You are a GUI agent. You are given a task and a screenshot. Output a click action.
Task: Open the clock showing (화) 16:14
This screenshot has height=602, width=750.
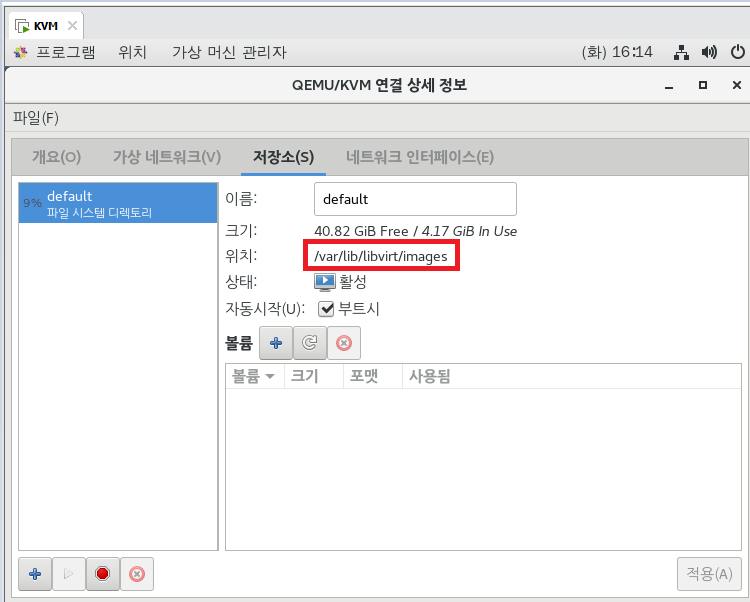(x=617, y=52)
